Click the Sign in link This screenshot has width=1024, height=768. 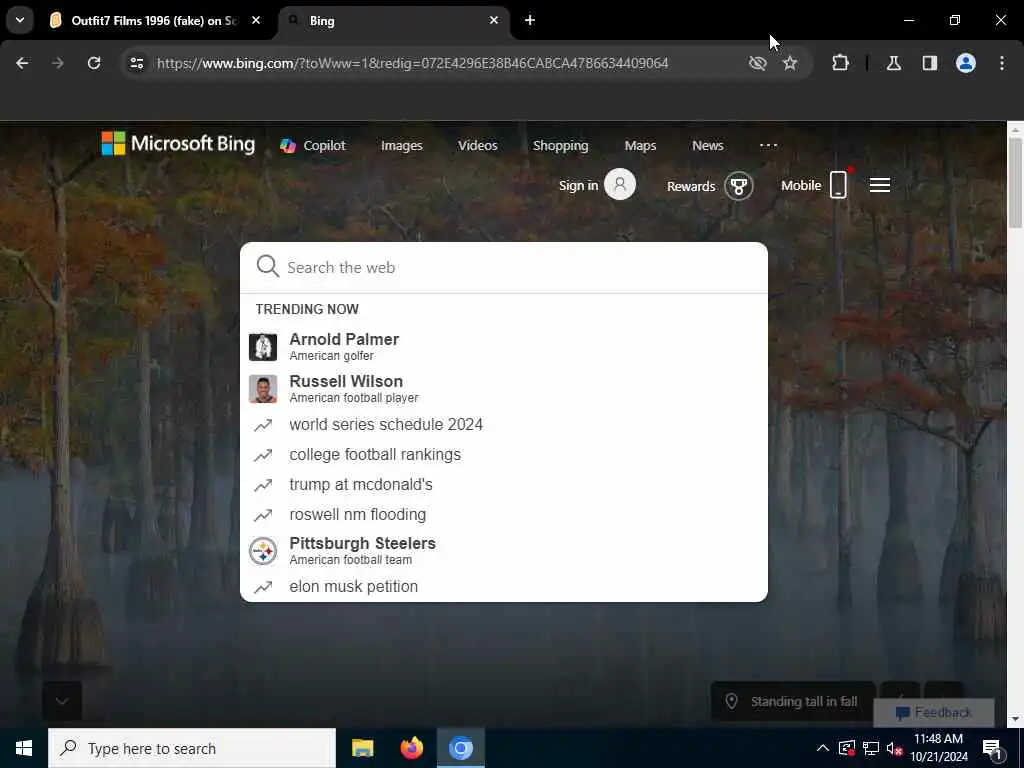579,185
